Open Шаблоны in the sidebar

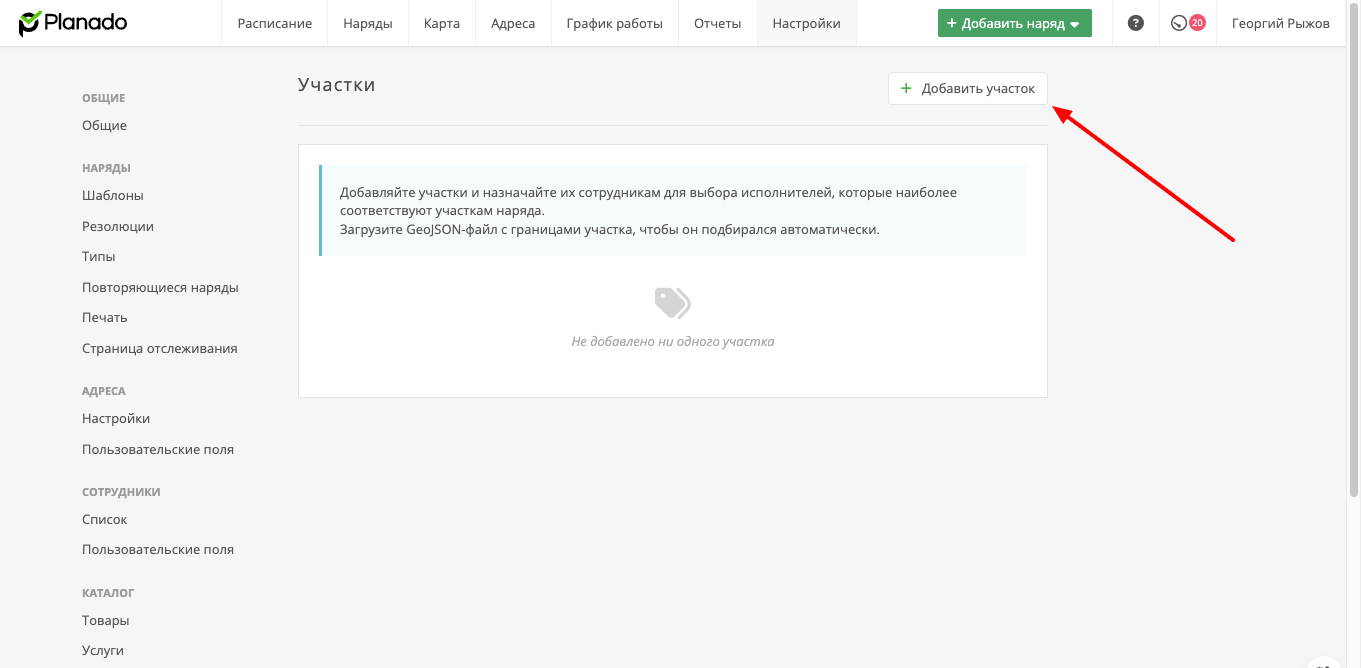113,196
